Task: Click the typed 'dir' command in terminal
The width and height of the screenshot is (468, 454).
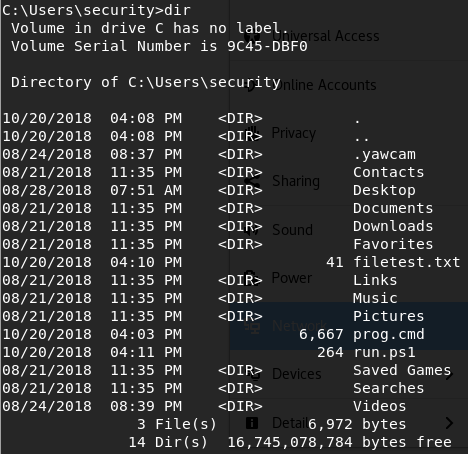Action: (x=177, y=10)
